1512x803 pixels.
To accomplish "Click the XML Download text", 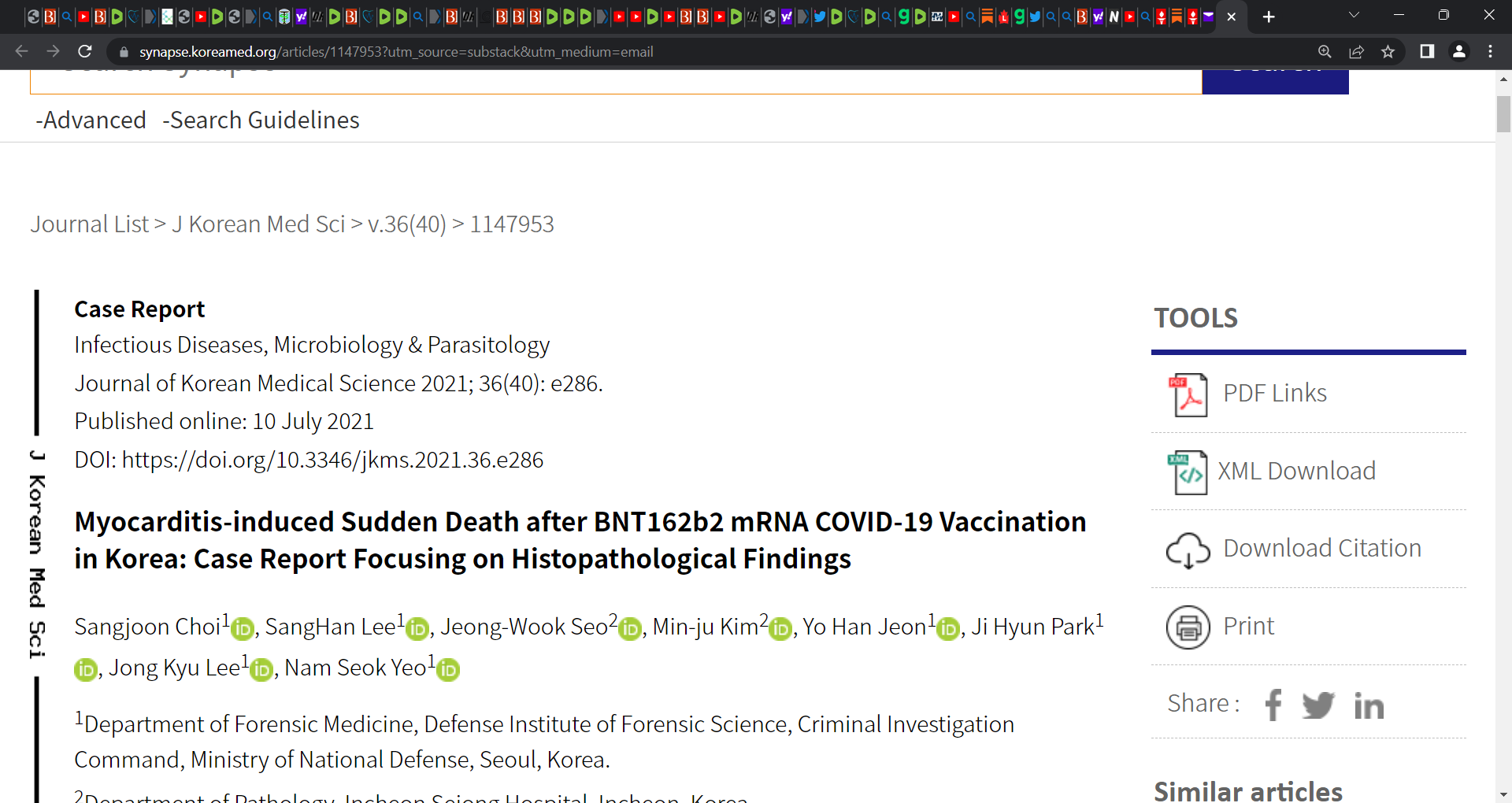I will point(1297,471).
